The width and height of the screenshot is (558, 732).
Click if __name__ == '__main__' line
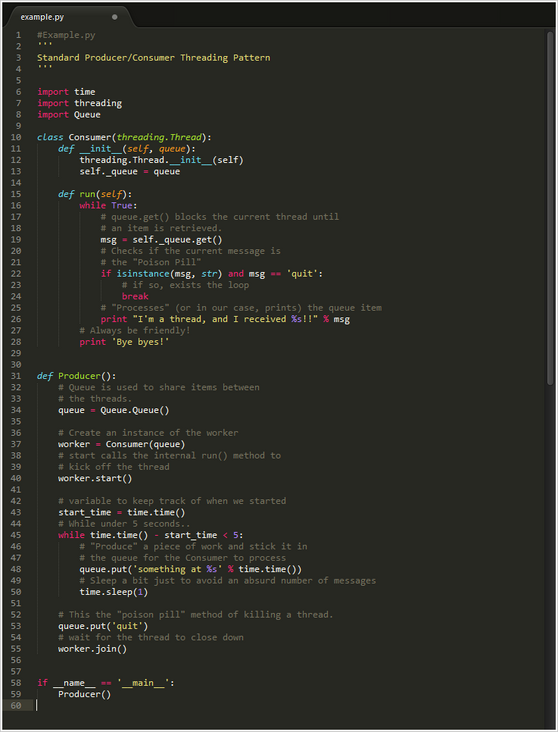pyautogui.click(x=106, y=683)
